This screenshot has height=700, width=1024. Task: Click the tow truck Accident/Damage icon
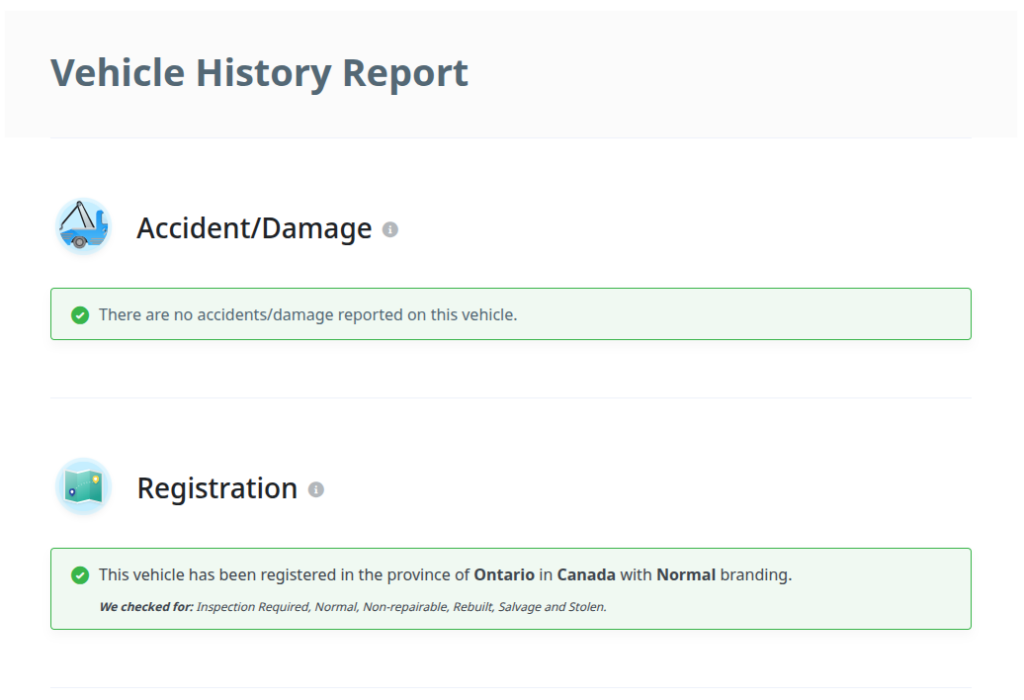(83, 227)
